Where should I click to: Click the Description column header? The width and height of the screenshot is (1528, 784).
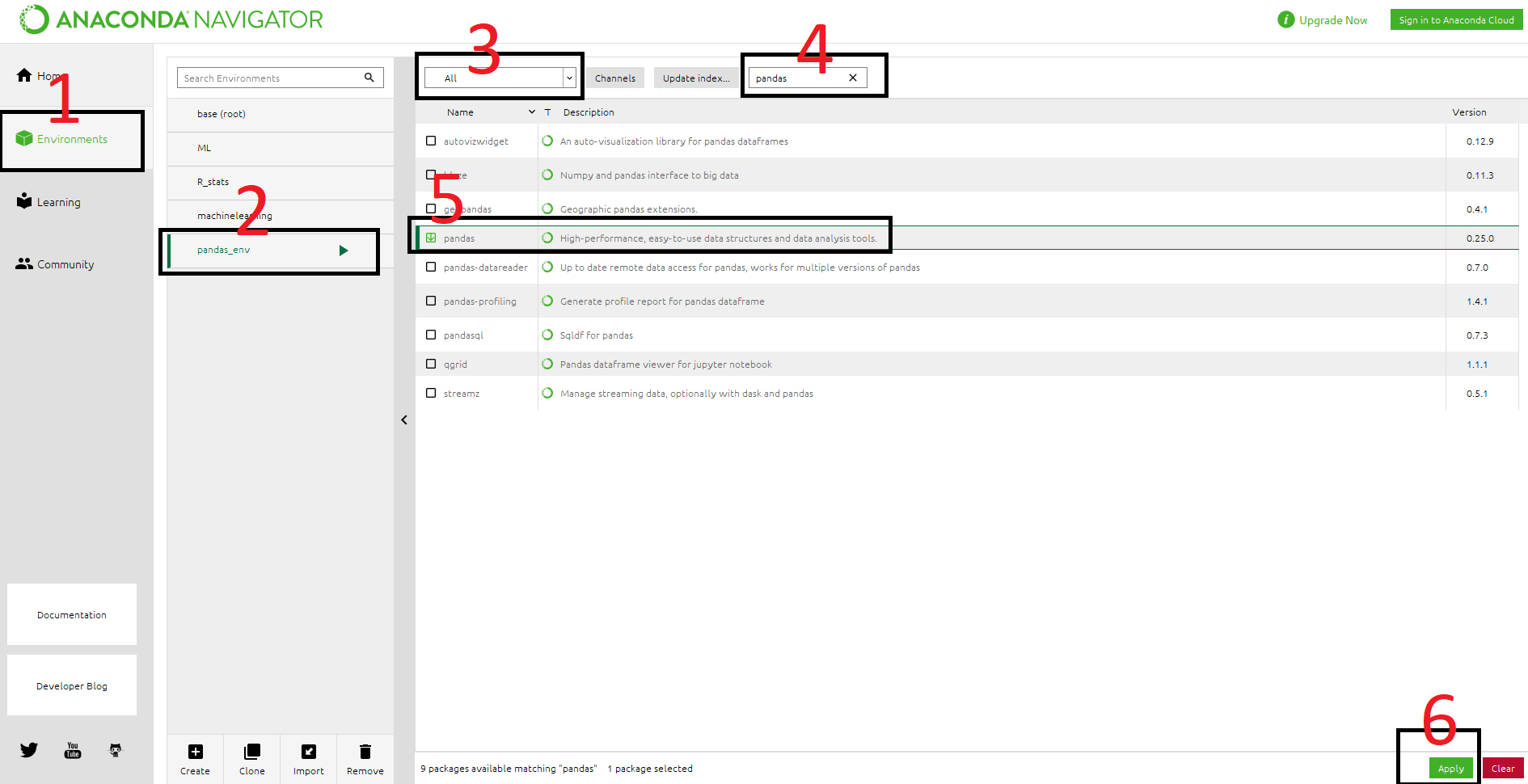pyautogui.click(x=589, y=112)
